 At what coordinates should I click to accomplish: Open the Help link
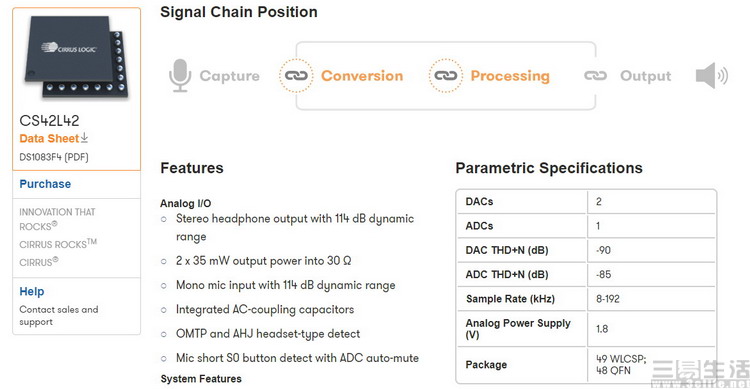pos(32,291)
